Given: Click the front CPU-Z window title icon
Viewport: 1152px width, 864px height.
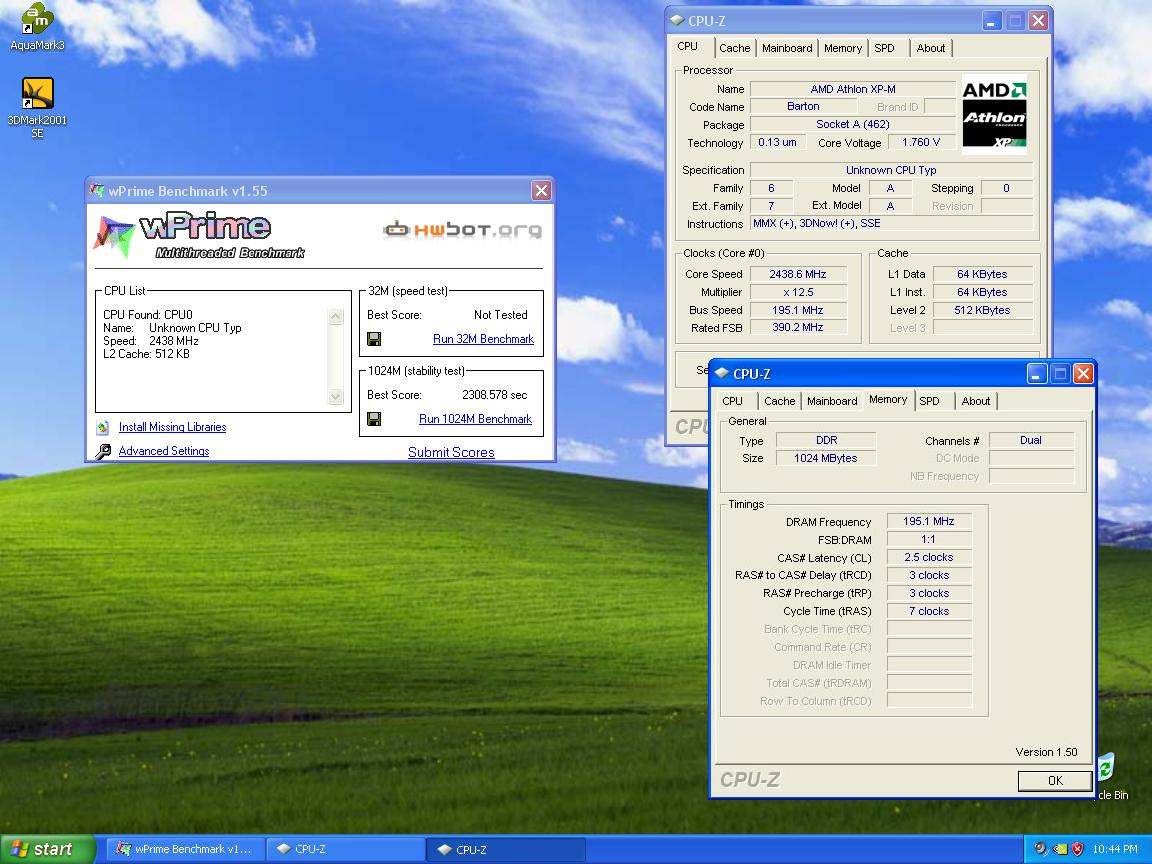Looking at the screenshot, I should [x=721, y=373].
